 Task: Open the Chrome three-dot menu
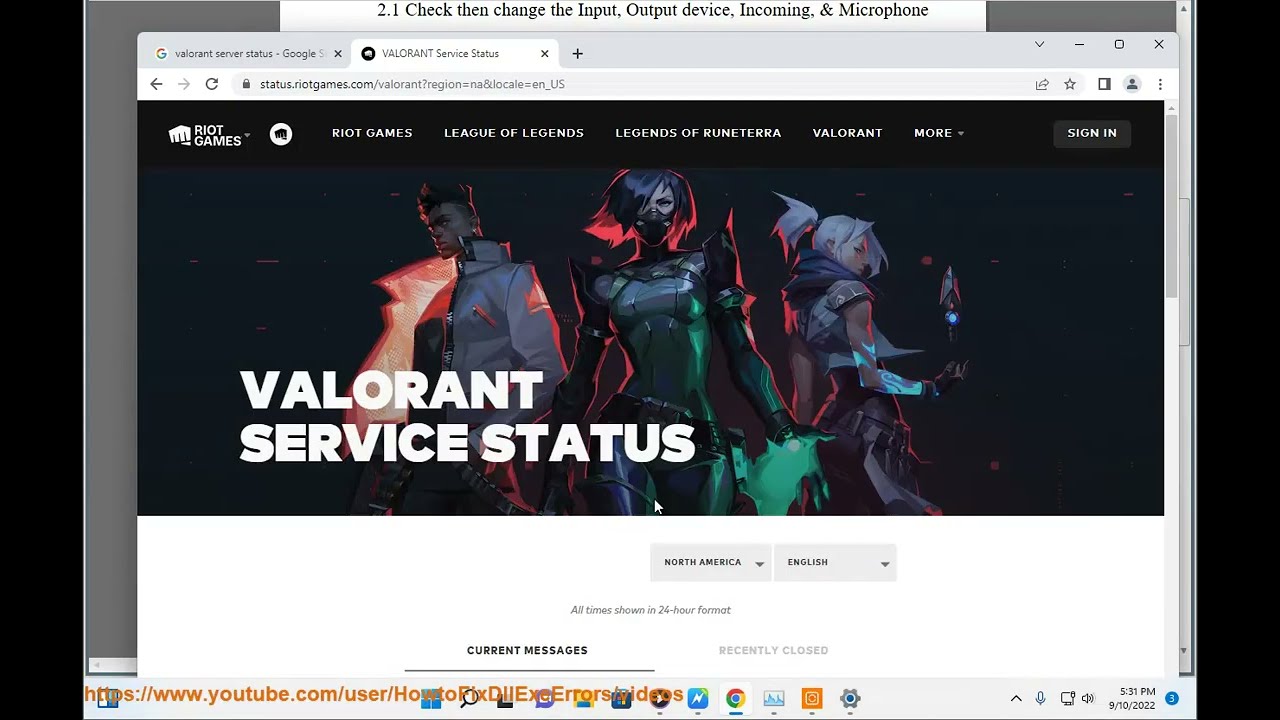1160,84
